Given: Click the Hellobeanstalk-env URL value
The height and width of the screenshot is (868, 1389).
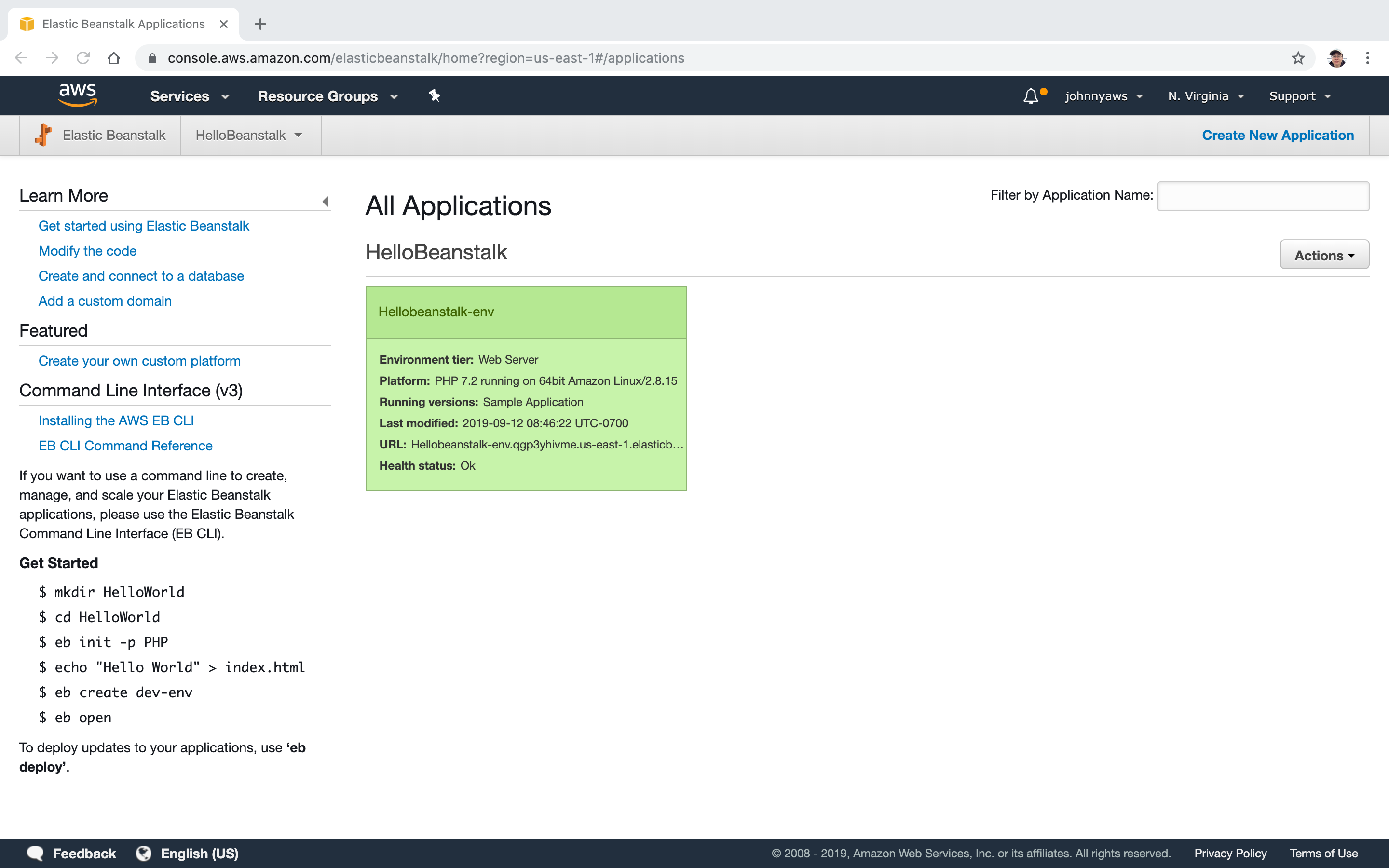Looking at the screenshot, I should click(547, 444).
